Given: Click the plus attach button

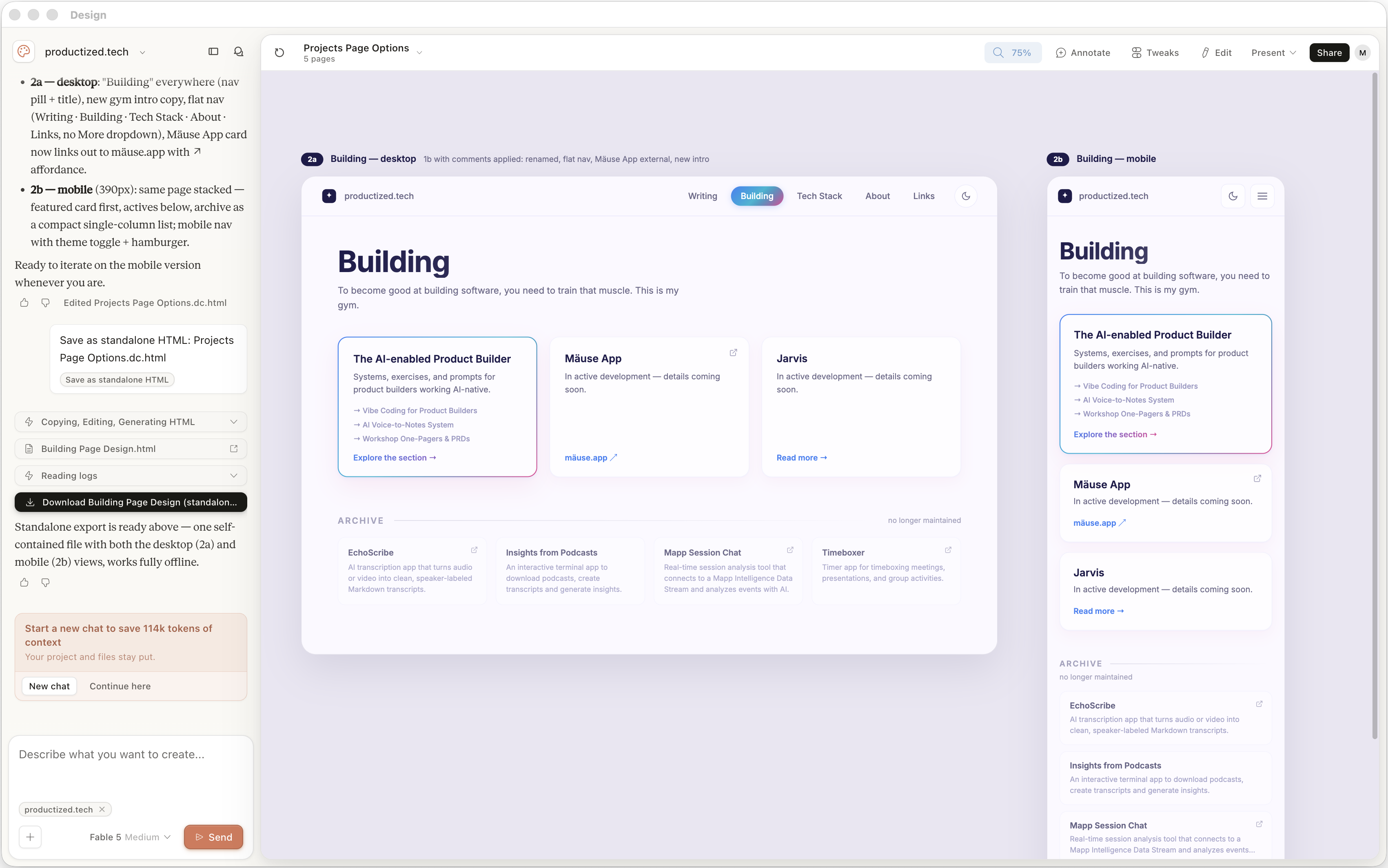Looking at the screenshot, I should [x=31, y=837].
